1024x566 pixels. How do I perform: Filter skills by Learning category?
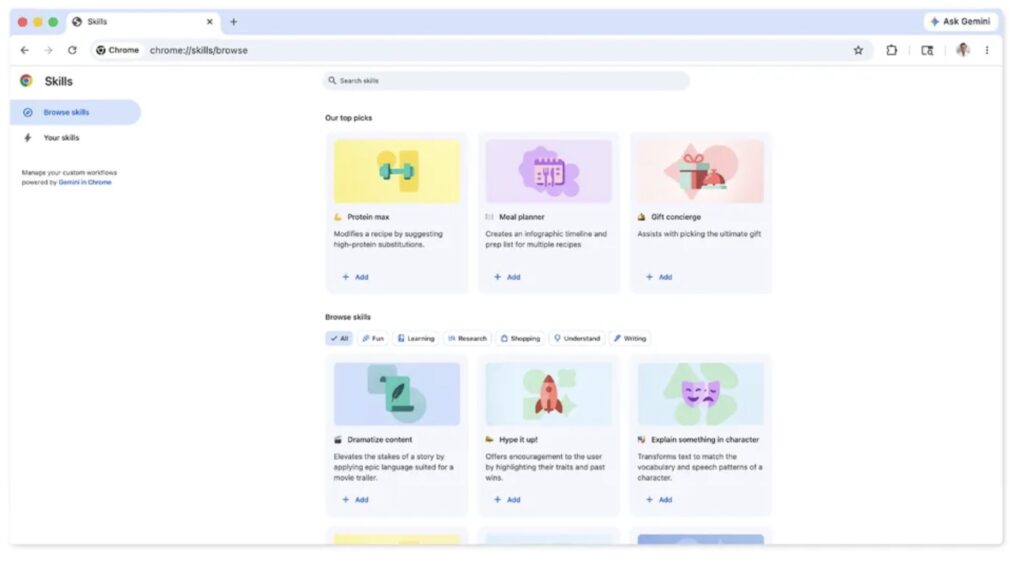coord(416,338)
